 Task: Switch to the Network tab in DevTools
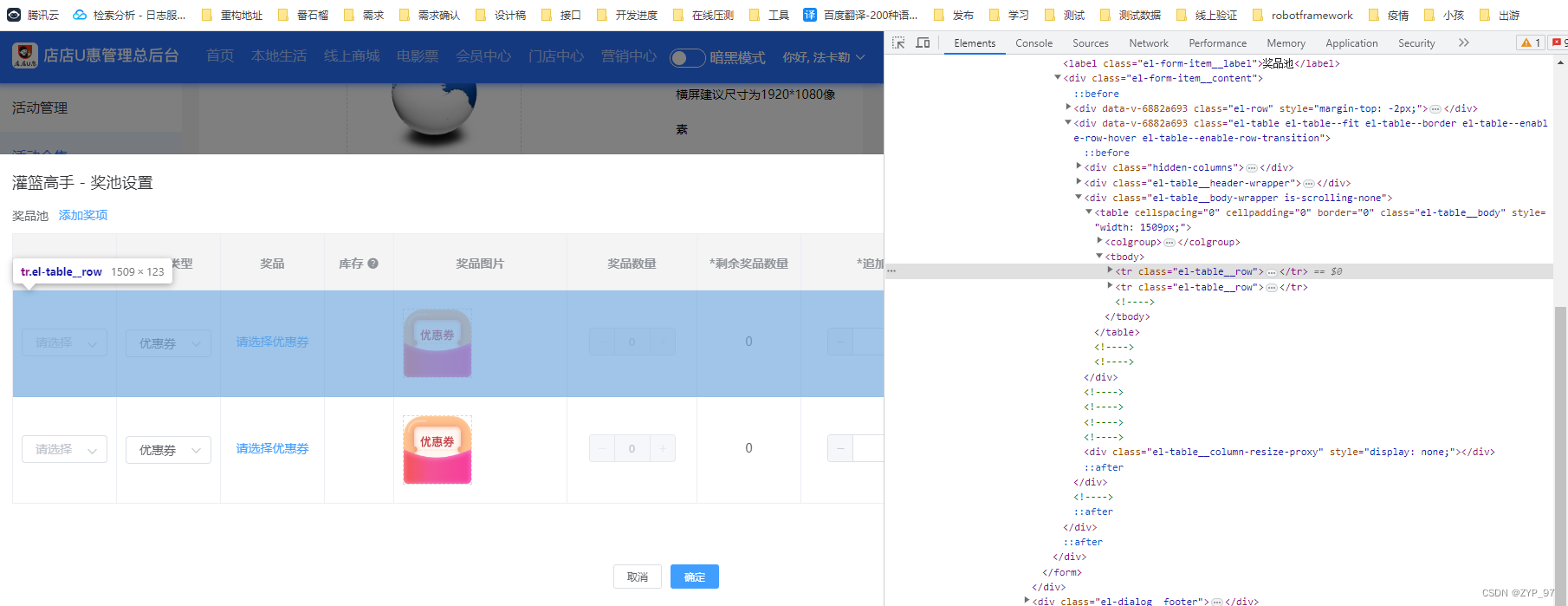tap(1149, 42)
